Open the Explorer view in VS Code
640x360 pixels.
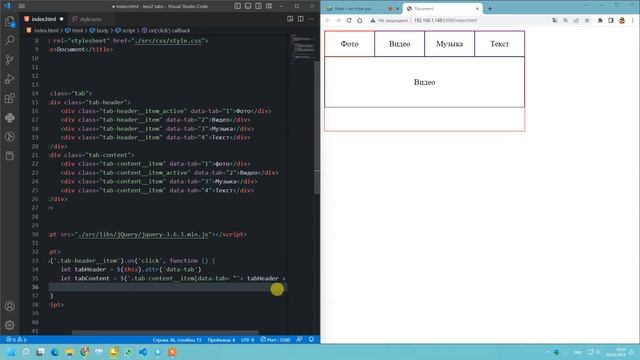9,21
